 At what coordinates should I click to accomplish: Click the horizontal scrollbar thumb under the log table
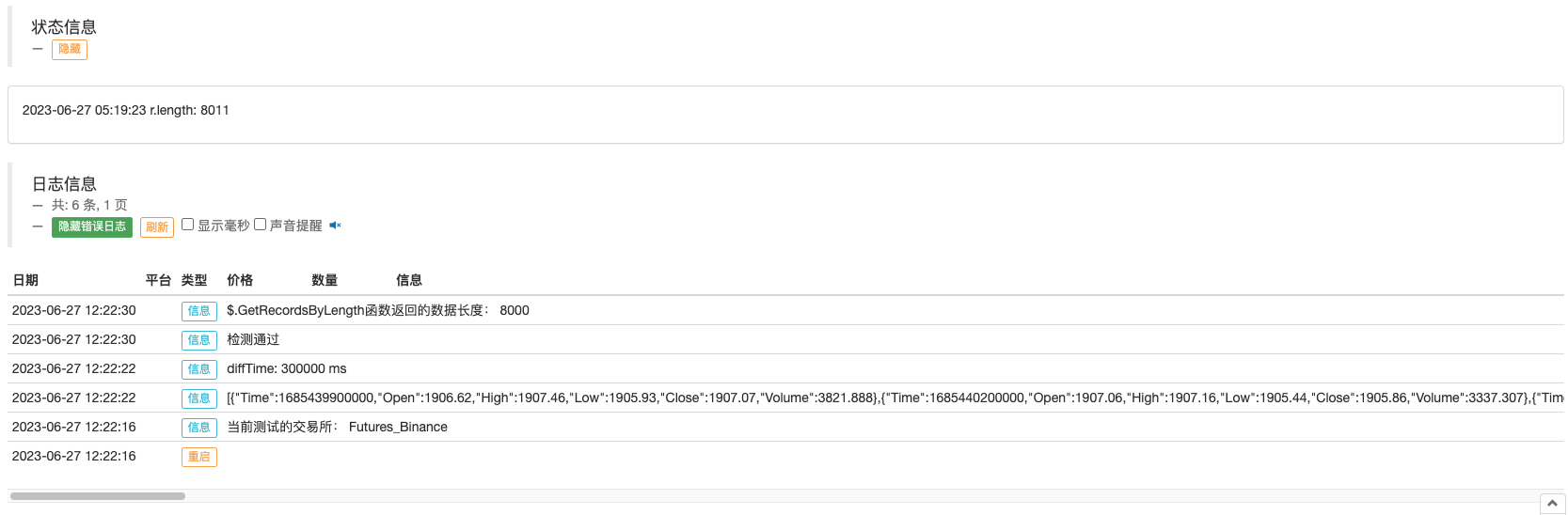[98, 496]
